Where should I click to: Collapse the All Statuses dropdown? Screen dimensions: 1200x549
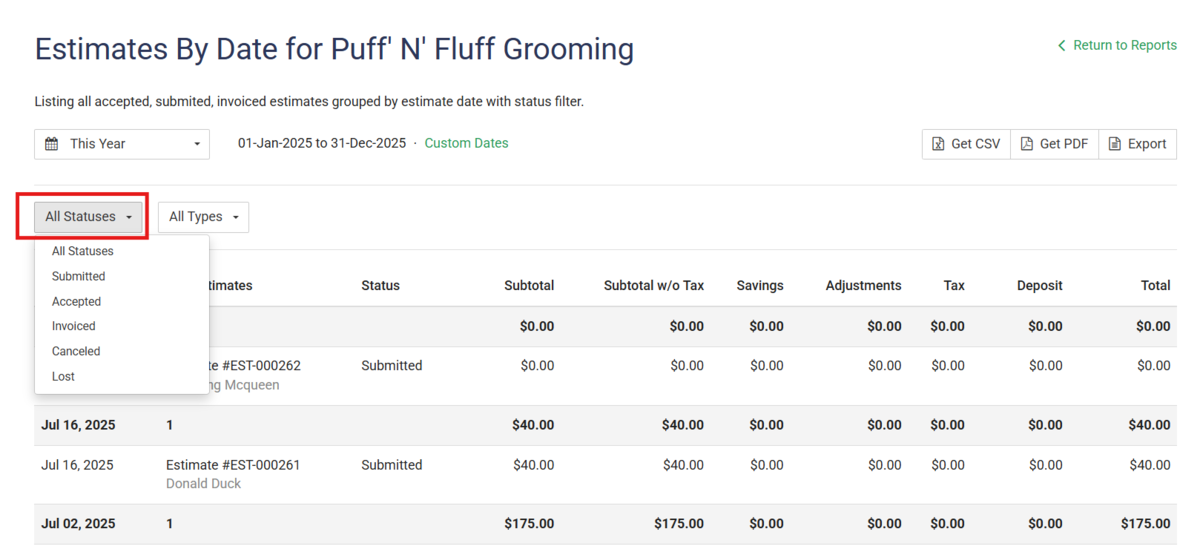click(88, 217)
